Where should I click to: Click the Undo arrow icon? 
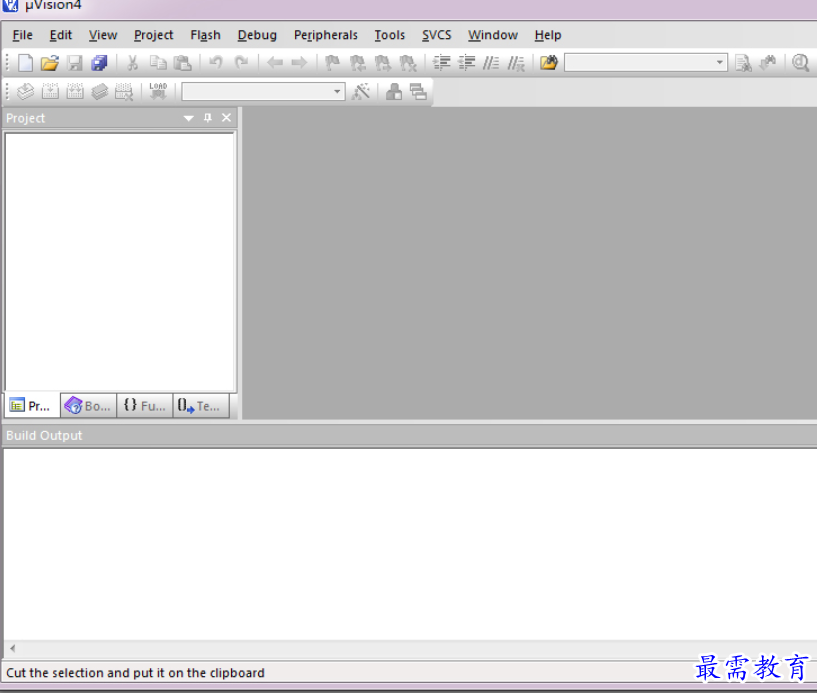[x=216, y=63]
